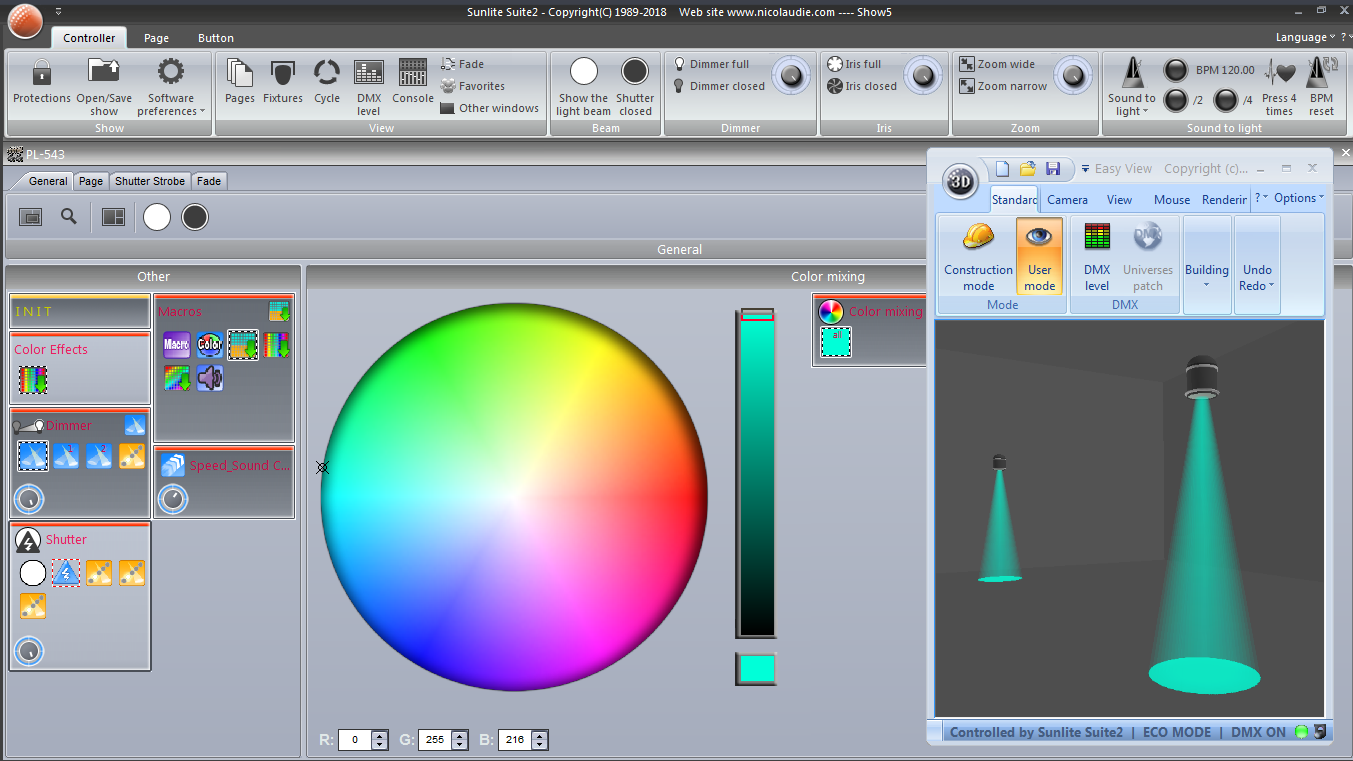Open the Camera tab in Easy View
Image resolution: width=1353 pixels, height=761 pixels.
[1067, 199]
